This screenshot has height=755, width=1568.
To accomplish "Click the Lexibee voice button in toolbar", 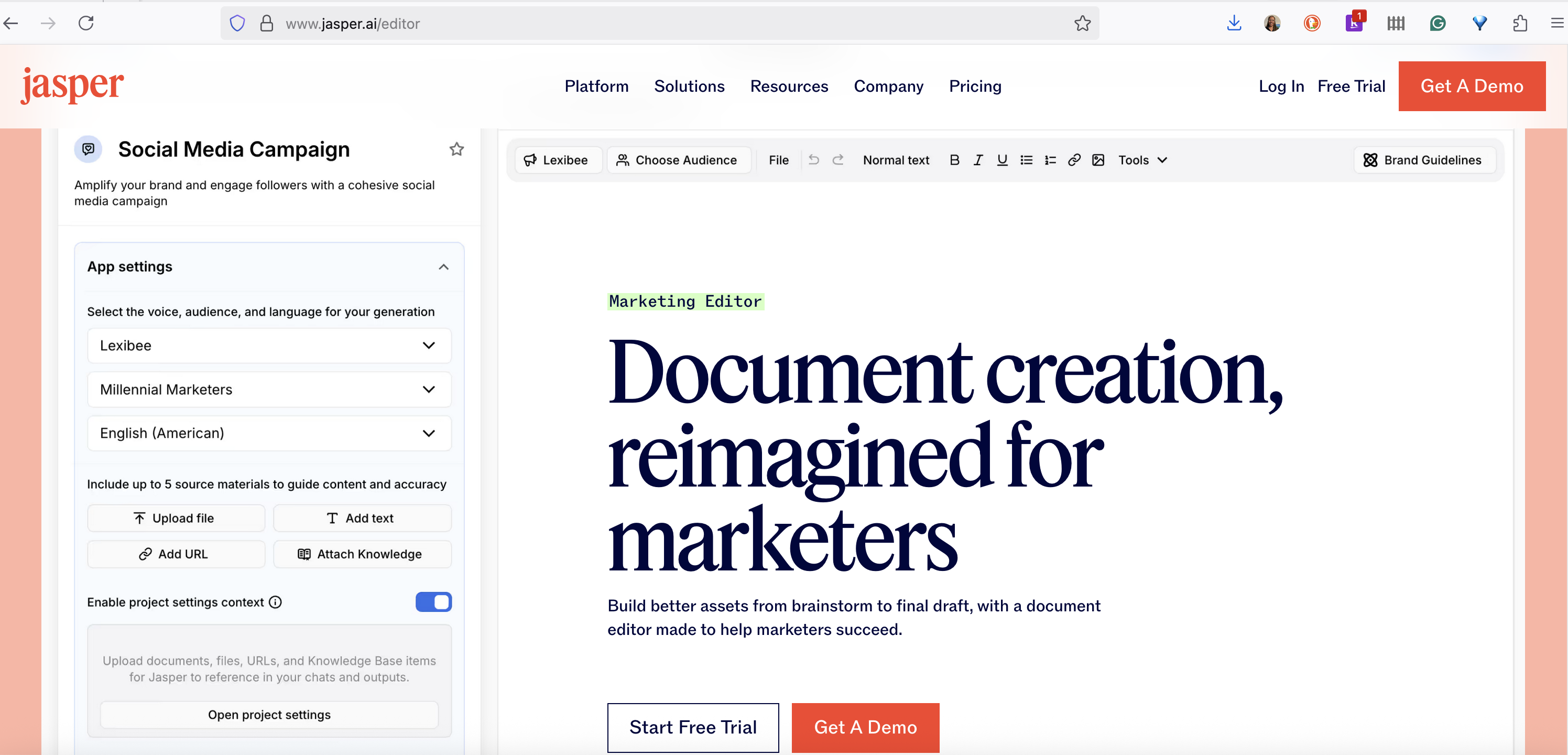I will click(558, 160).
